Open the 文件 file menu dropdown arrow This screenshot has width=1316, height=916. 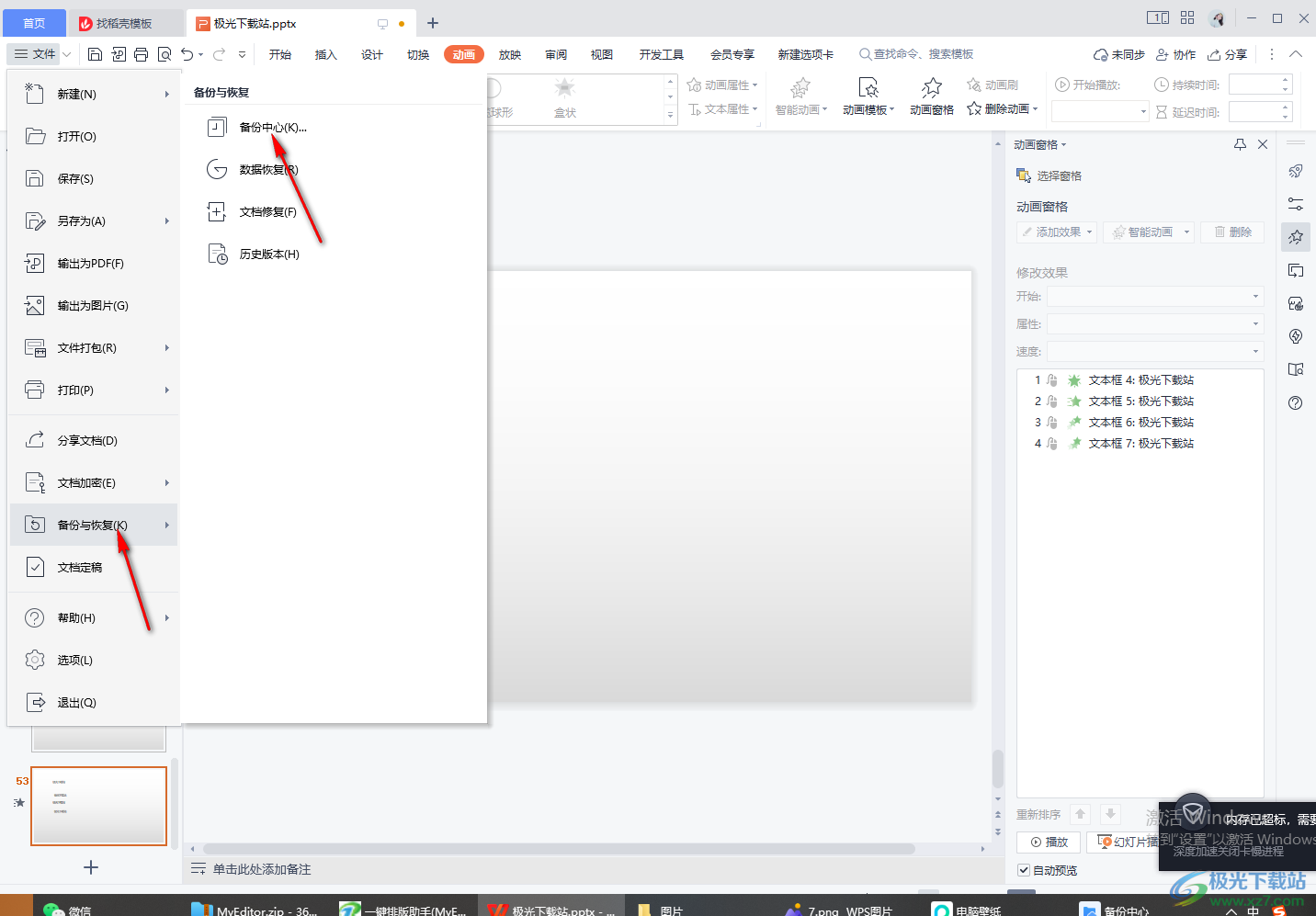pyautogui.click(x=67, y=54)
